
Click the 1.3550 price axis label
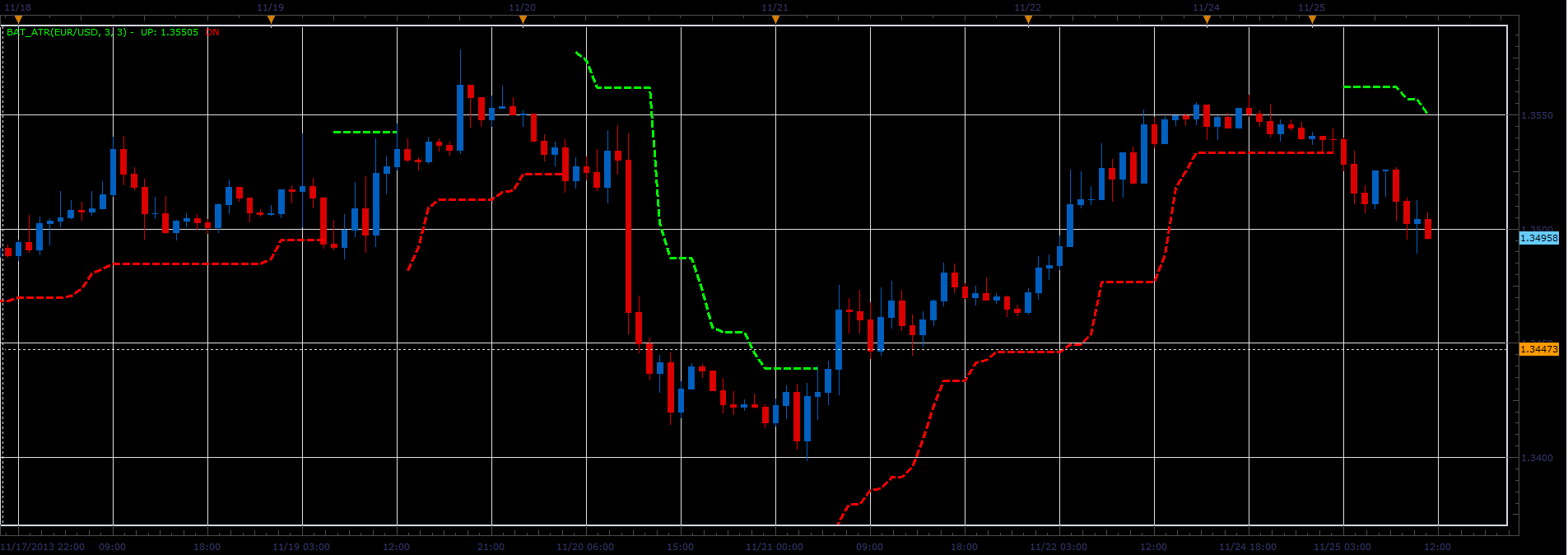pos(1537,115)
